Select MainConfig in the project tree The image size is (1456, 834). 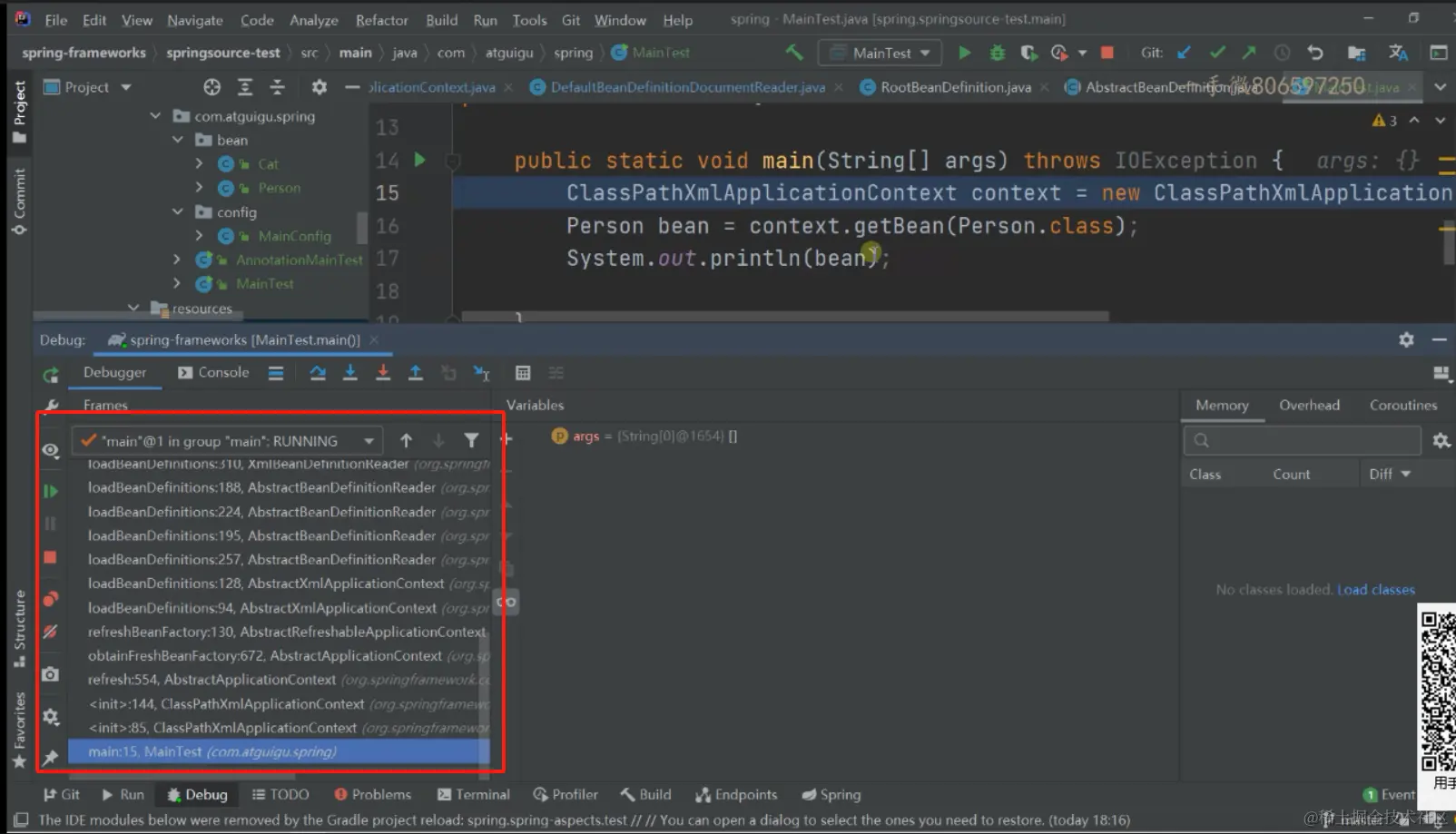point(294,236)
